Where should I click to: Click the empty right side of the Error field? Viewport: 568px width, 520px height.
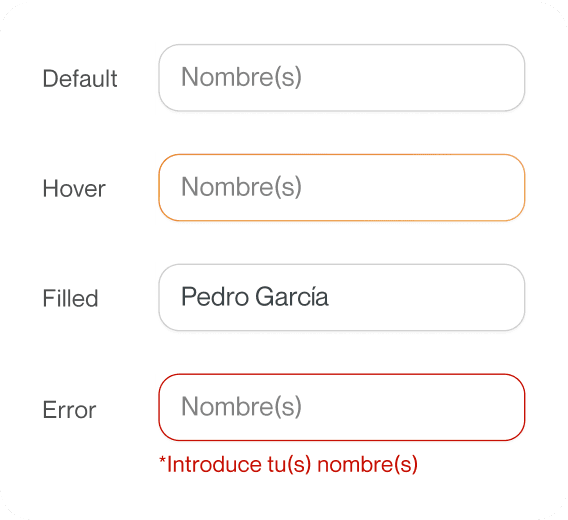tap(413, 407)
